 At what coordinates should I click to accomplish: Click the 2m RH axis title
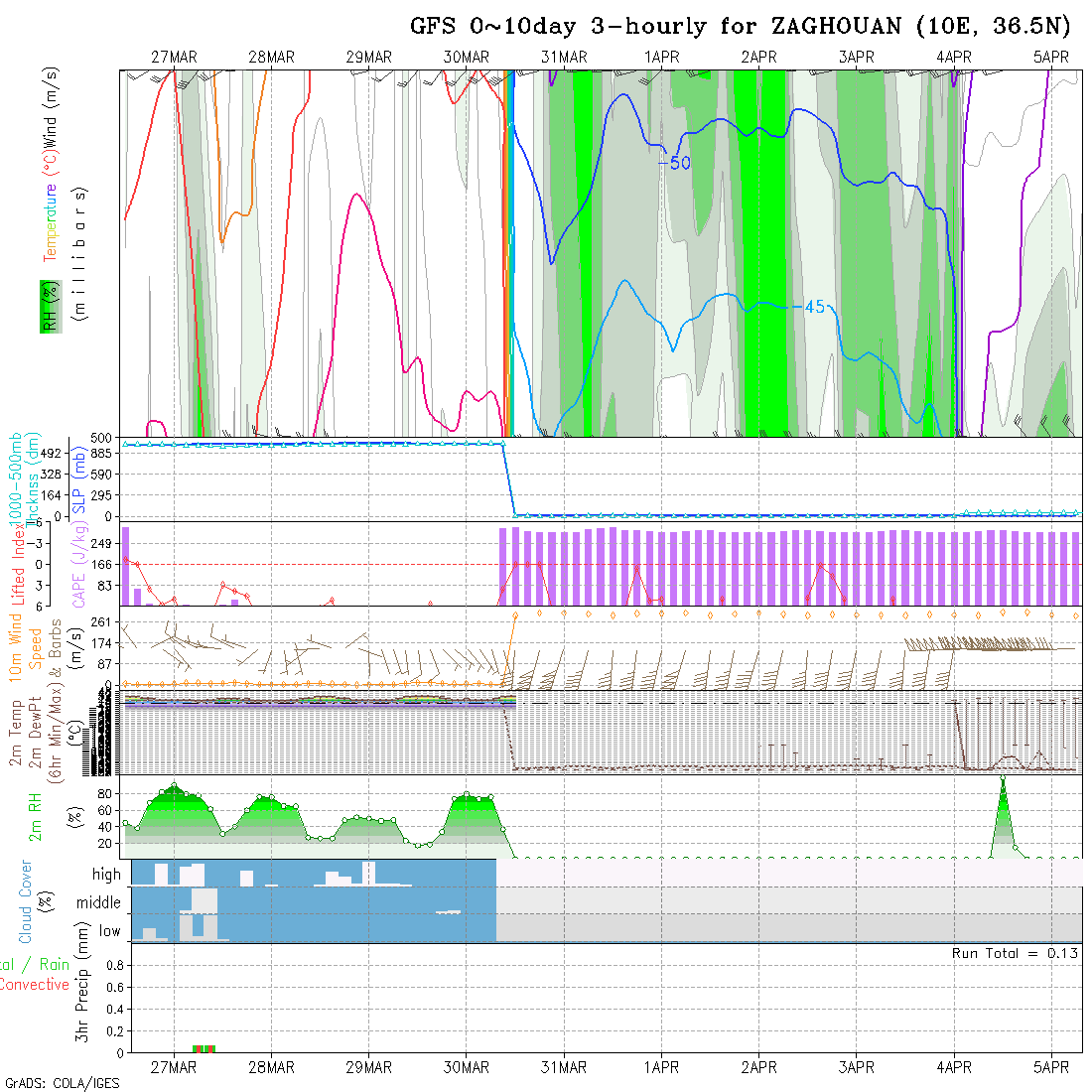click(36, 816)
